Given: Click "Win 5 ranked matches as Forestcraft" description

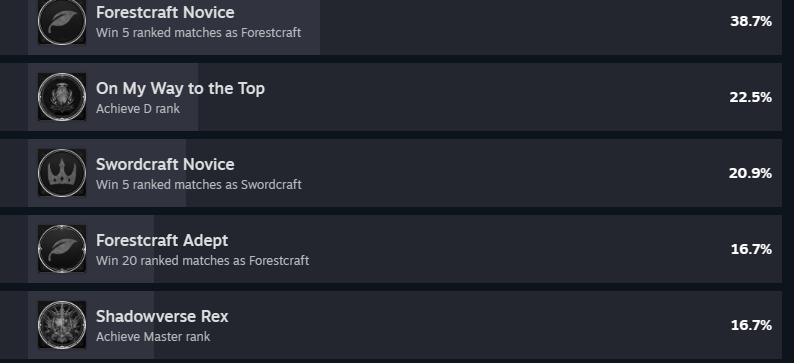Looking at the screenshot, I should [198, 33].
